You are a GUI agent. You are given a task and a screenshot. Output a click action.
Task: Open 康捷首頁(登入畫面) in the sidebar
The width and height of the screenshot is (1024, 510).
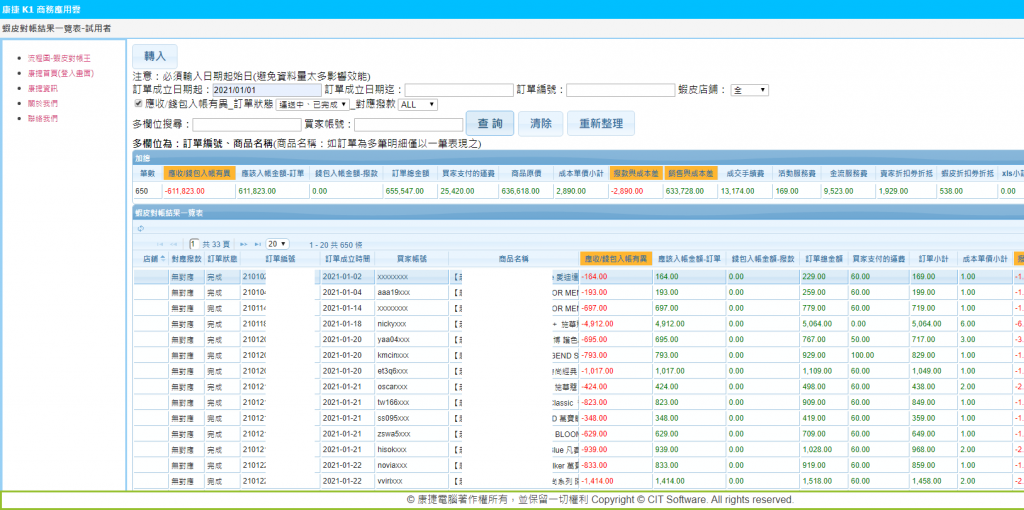tap(60, 73)
